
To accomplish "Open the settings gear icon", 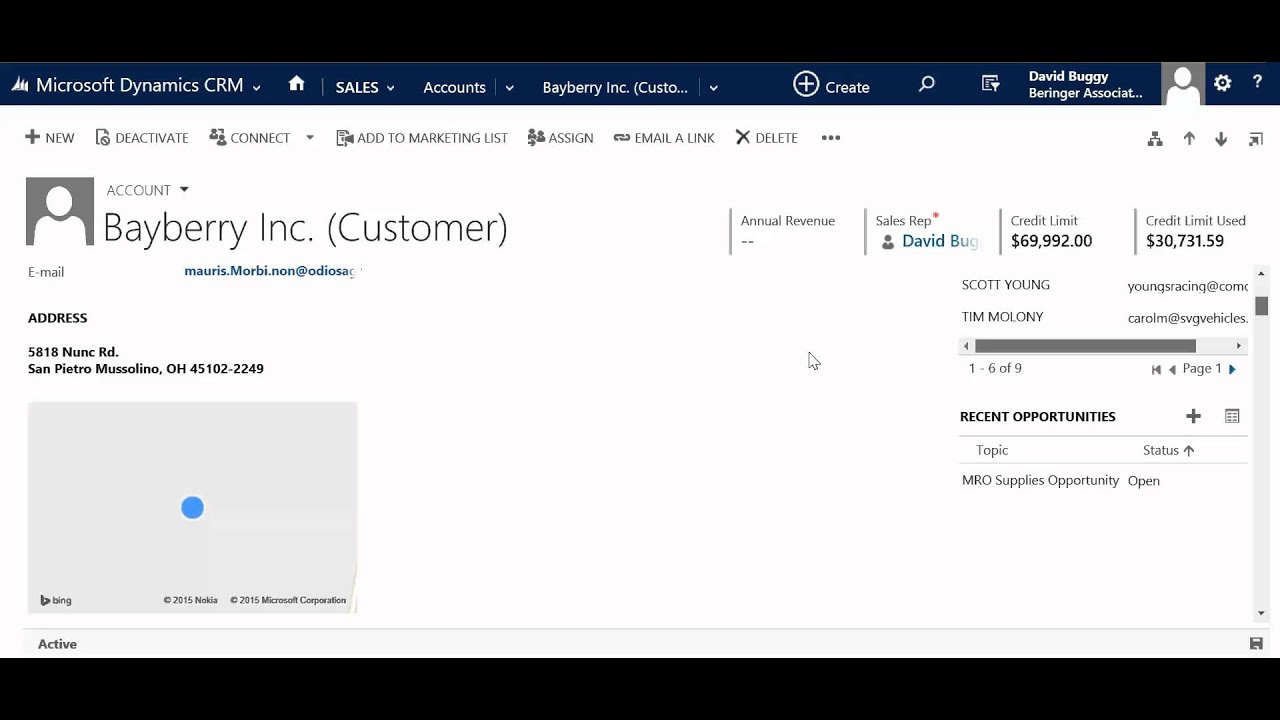I will pyautogui.click(x=1222, y=84).
